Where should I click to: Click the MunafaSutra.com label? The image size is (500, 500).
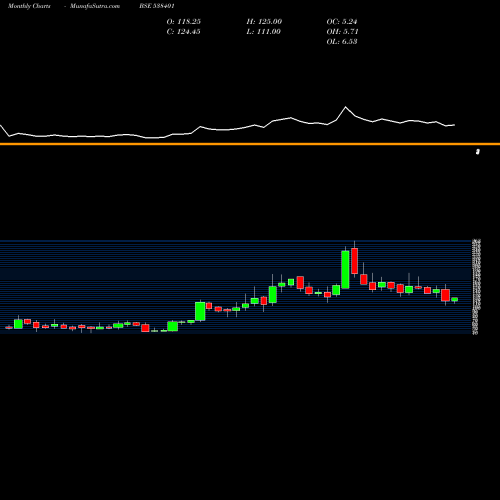click(x=95, y=6)
